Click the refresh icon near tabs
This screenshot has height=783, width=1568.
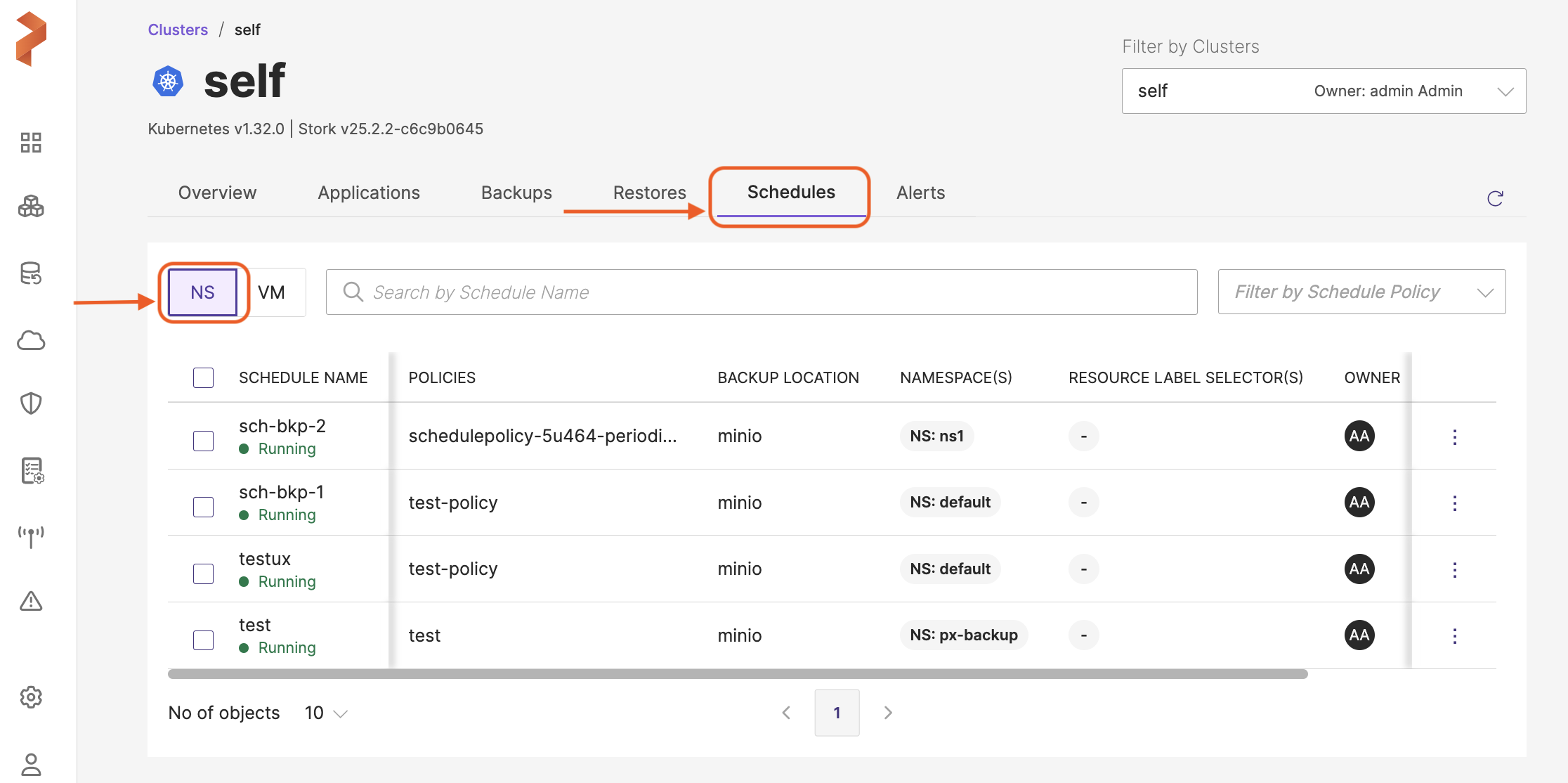click(1495, 199)
